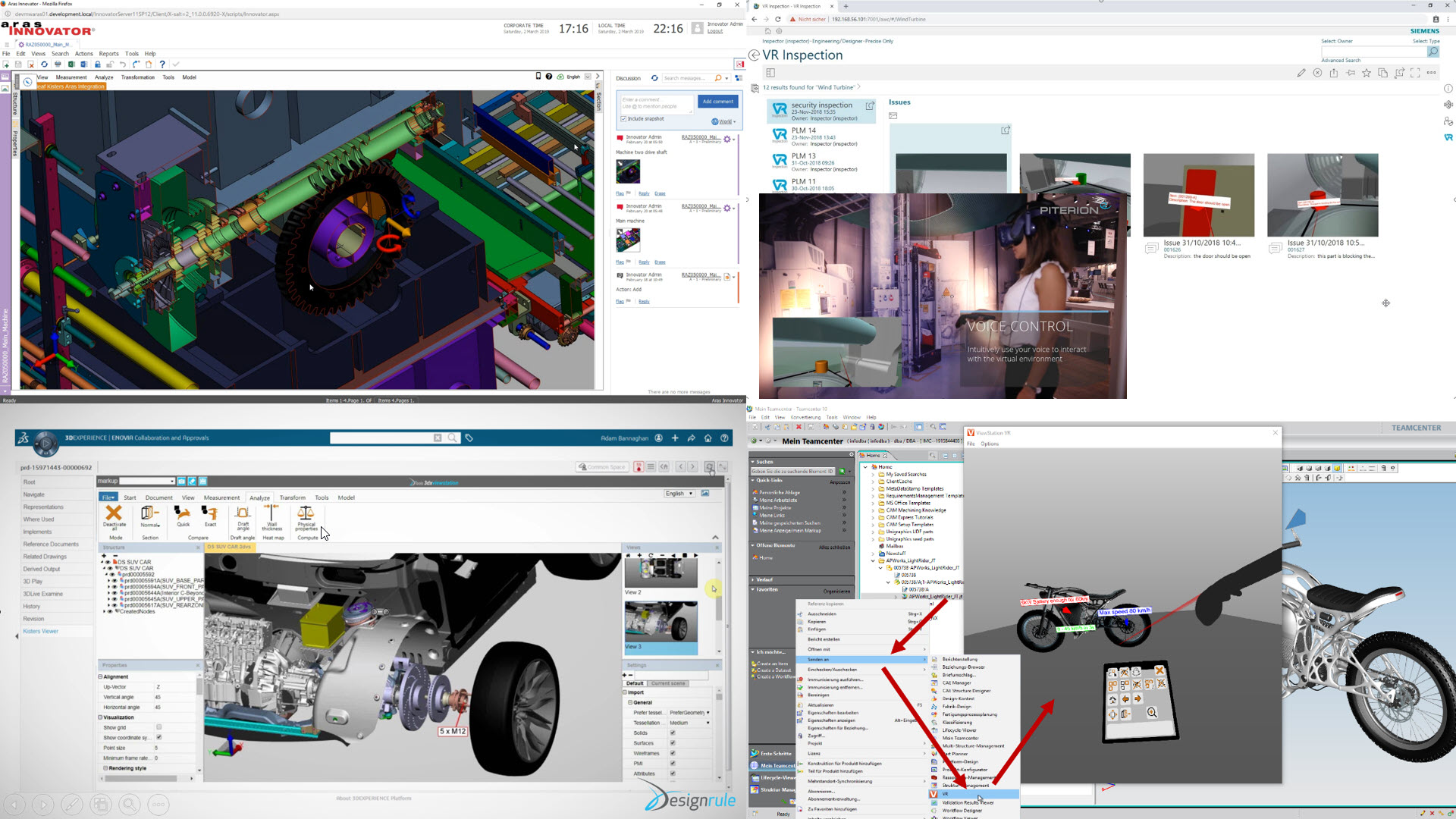Screen dimensions: 1456x819
Task: Click Deactivate all red X icon
Action: click(114, 513)
